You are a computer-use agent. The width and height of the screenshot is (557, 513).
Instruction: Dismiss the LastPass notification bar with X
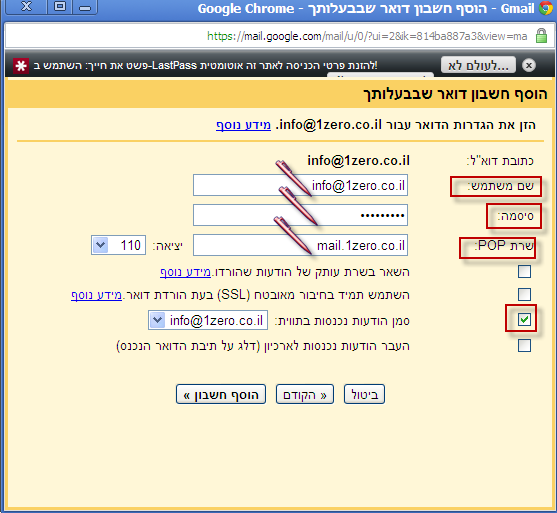[x=529, y=65]
